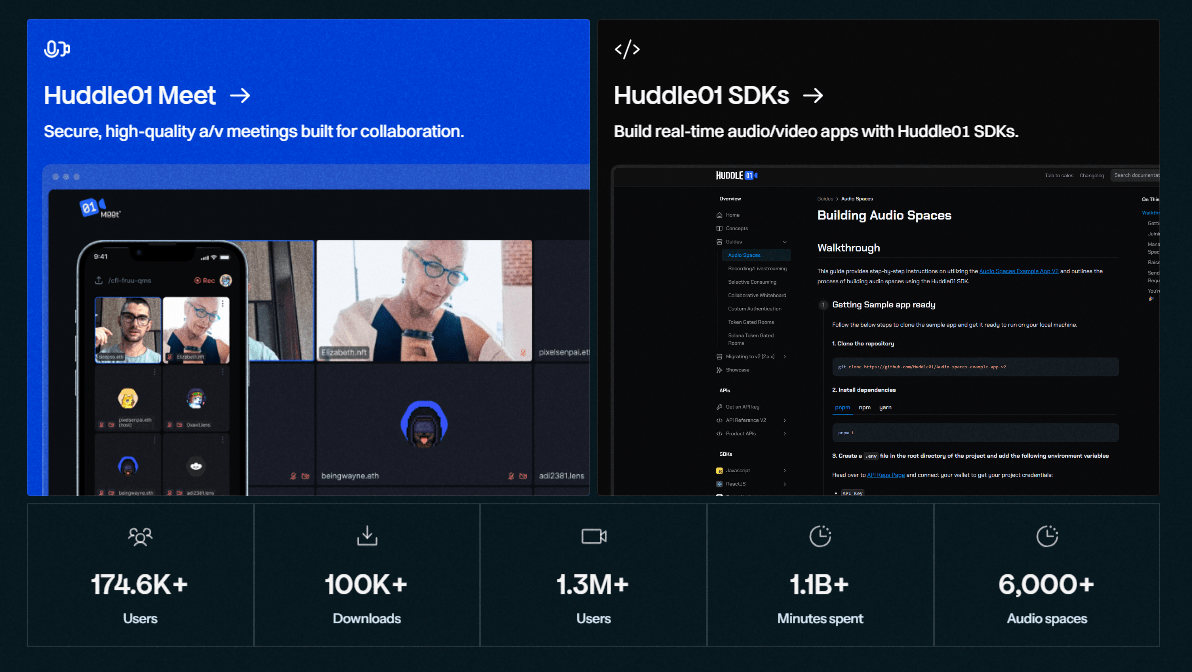The width and height of the screenshot is (1192, 672).
Task: Switch to the pnpm tab
Action: pyautogui.click(x=842, y=407)
